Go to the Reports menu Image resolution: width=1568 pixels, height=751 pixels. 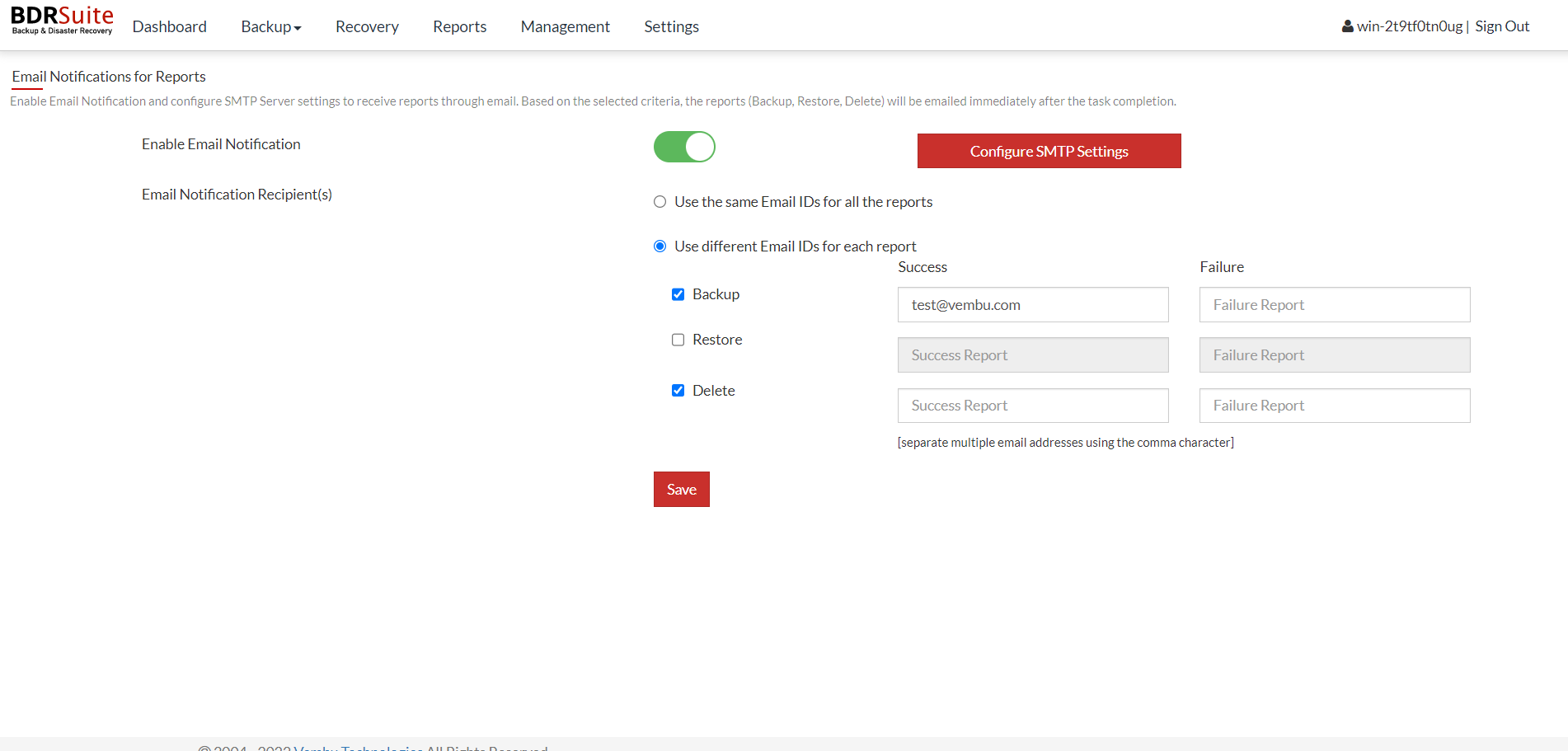[x=460, y=26]
